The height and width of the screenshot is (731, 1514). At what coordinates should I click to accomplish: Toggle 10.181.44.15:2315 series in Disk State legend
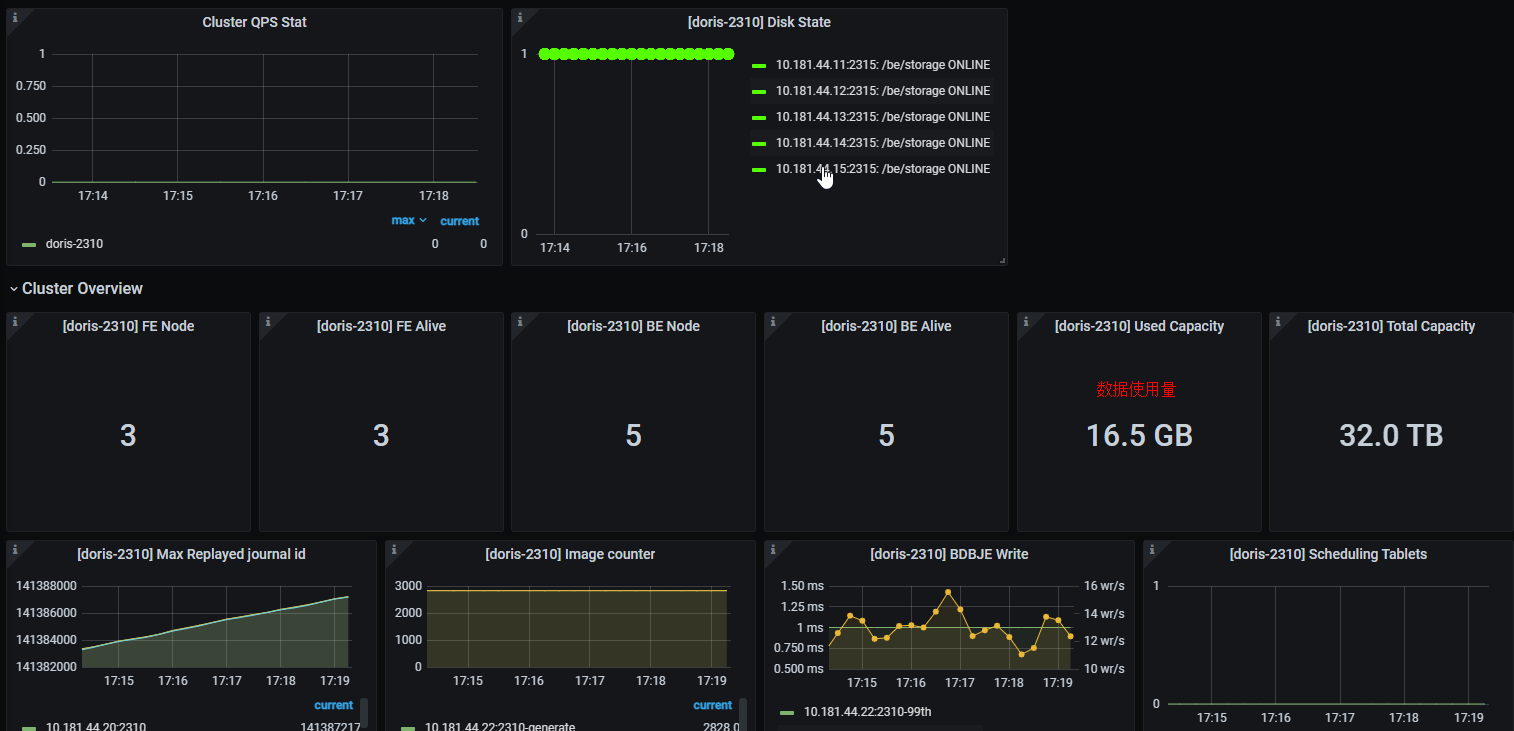pyautogui.click(x=883, y=169)
